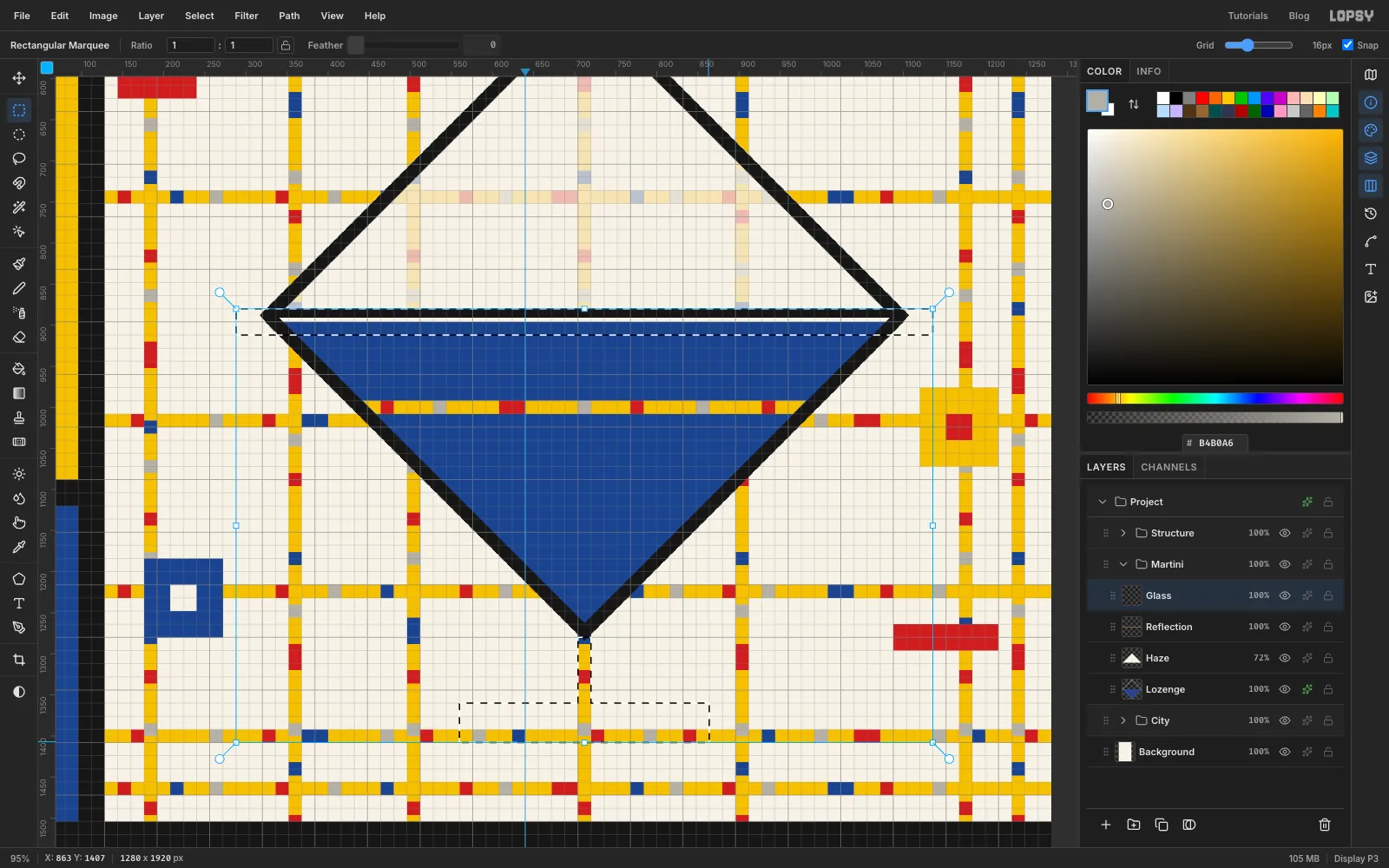The image size is (1389, 868).
Task: Switch to the Channels tab
Action: (1168, 467)
